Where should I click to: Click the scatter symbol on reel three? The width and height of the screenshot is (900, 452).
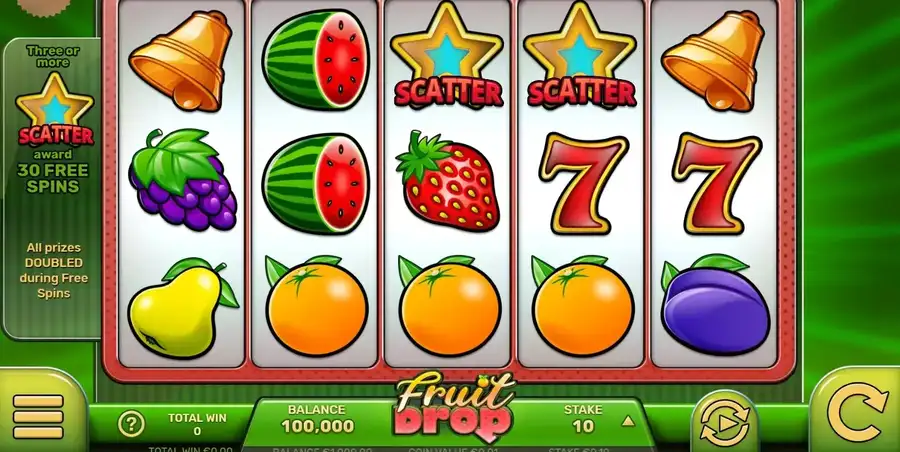[447, 55]
